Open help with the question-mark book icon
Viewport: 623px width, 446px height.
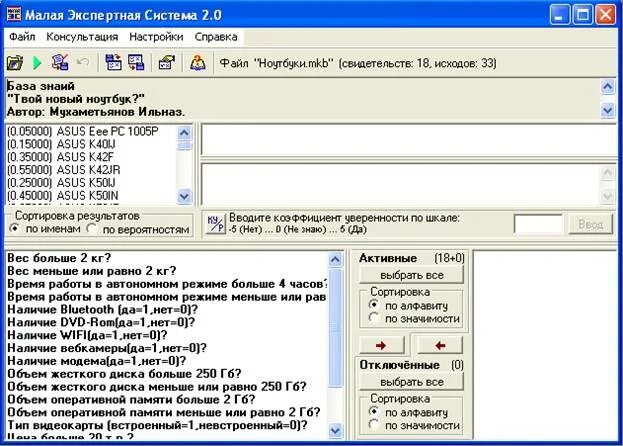pyautogui.click(x=197, y=63)
